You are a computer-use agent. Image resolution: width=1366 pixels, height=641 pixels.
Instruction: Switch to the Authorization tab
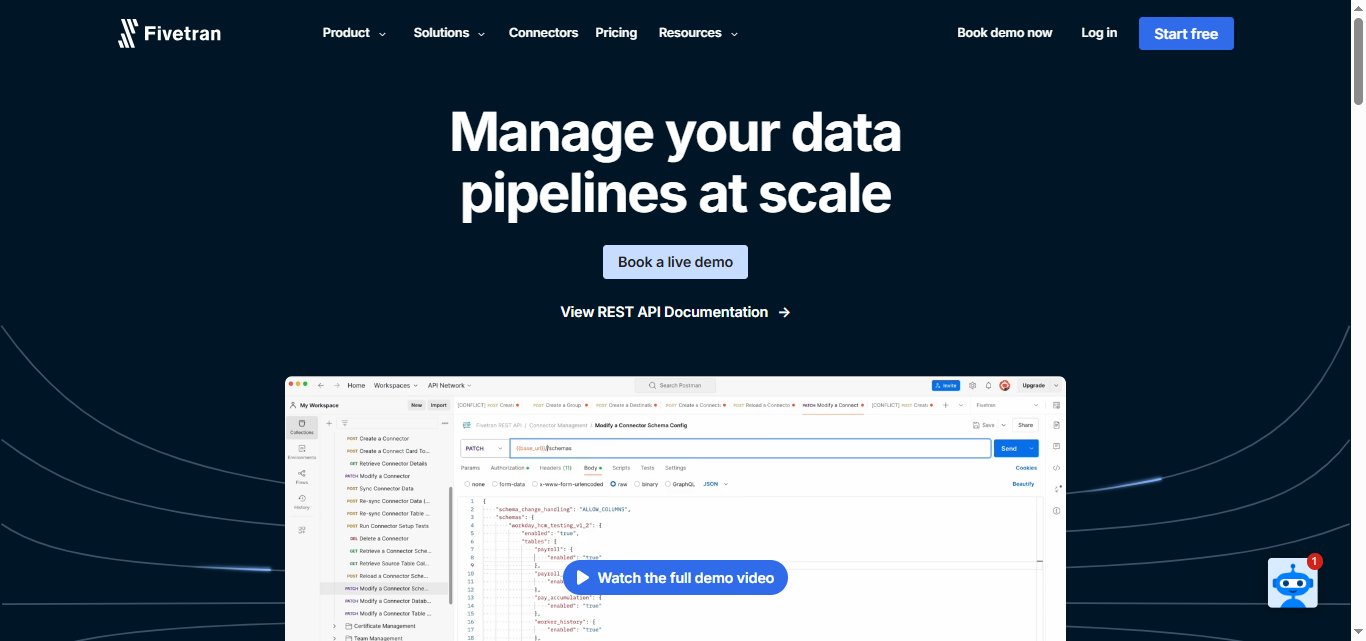(x=509, y=468)
